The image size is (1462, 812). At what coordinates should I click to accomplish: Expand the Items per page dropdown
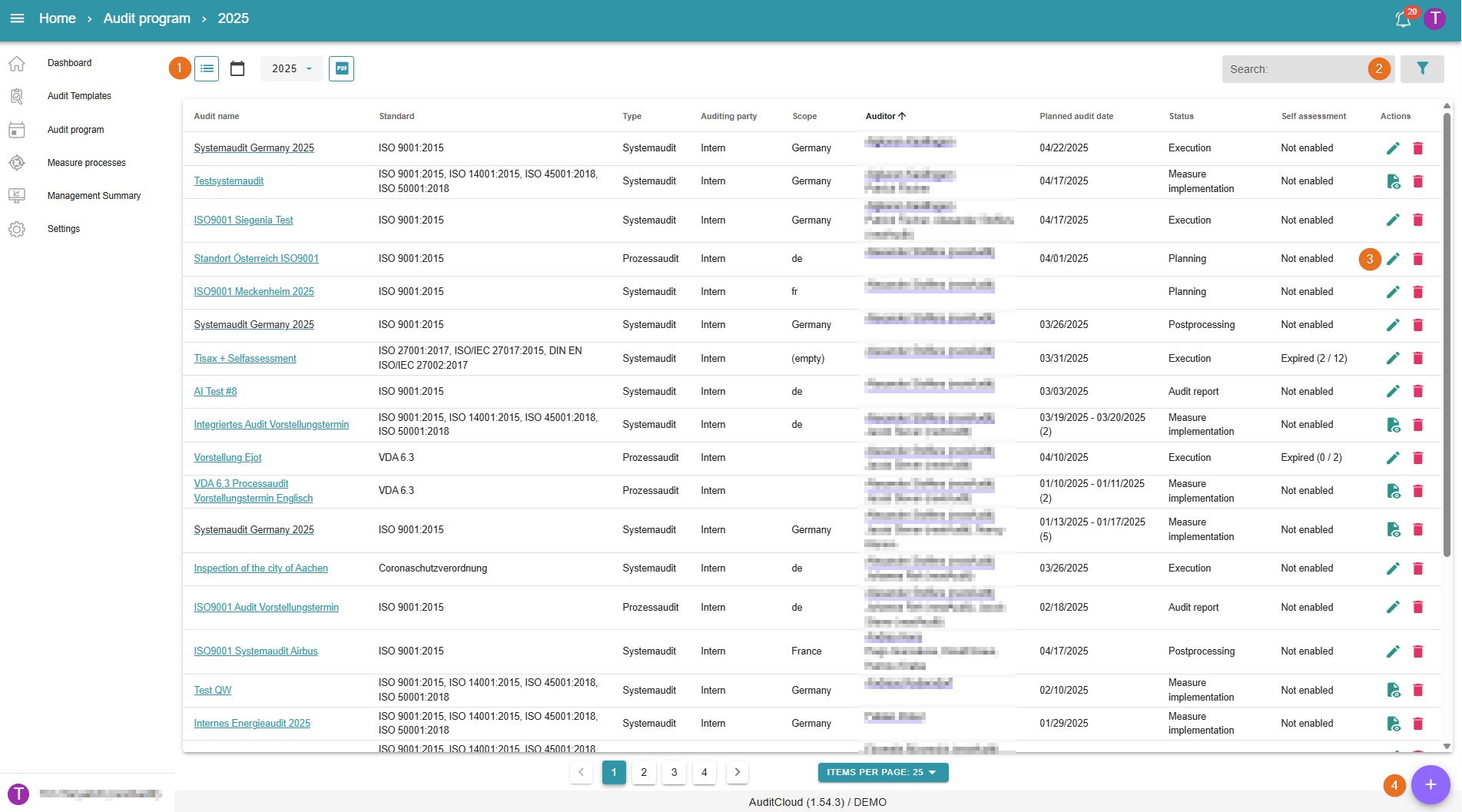pos(882,773)
